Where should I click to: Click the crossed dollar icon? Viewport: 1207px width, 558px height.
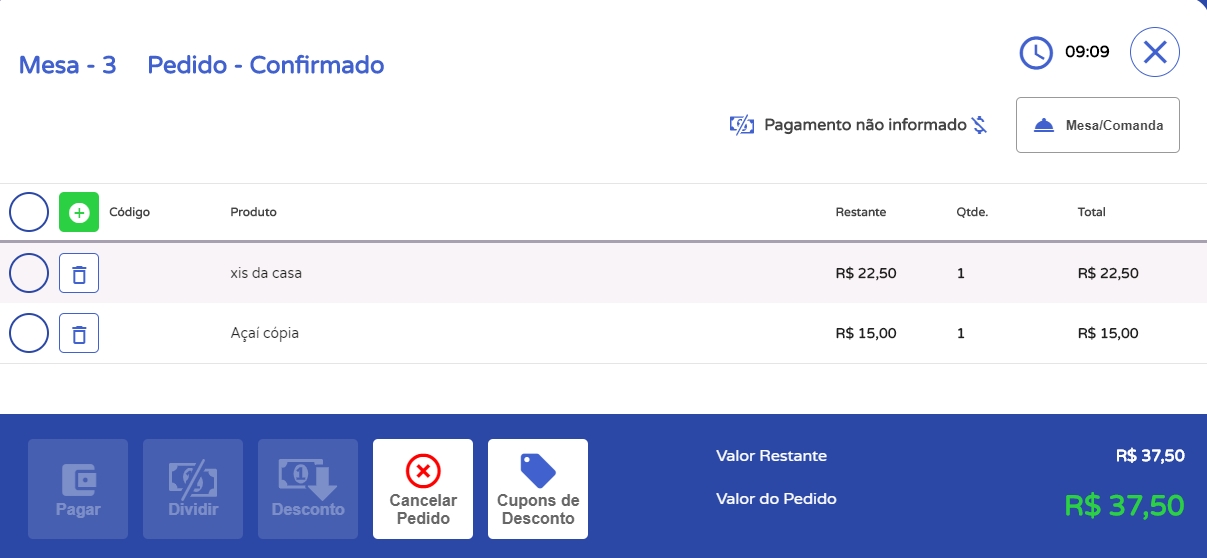click(979, 125)
